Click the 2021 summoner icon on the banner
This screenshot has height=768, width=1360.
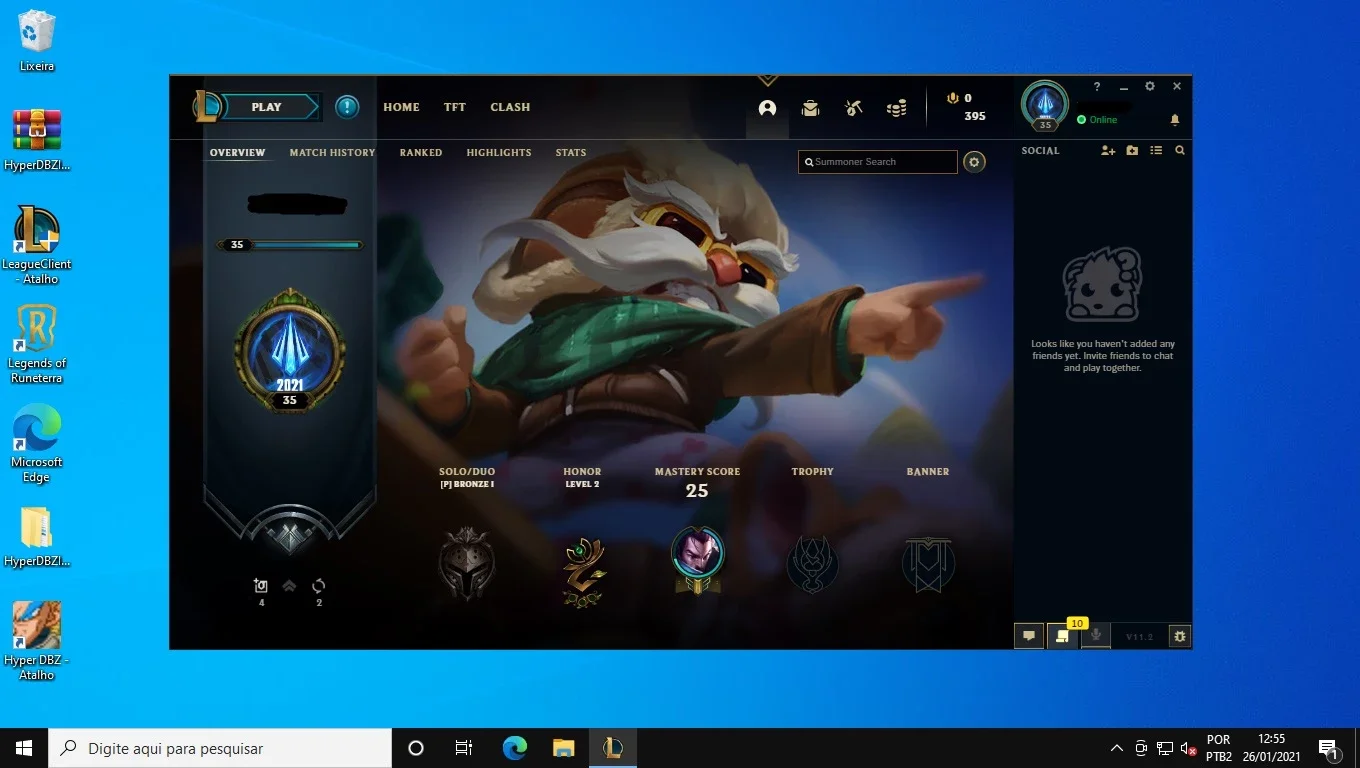tap(290, 350)
